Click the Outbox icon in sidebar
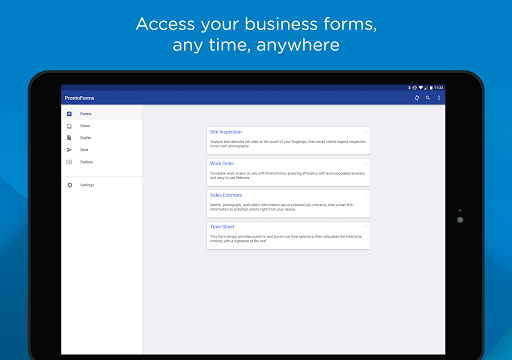Image resolution: width=512 pixels, height=360 pixels. coord(69,162)
